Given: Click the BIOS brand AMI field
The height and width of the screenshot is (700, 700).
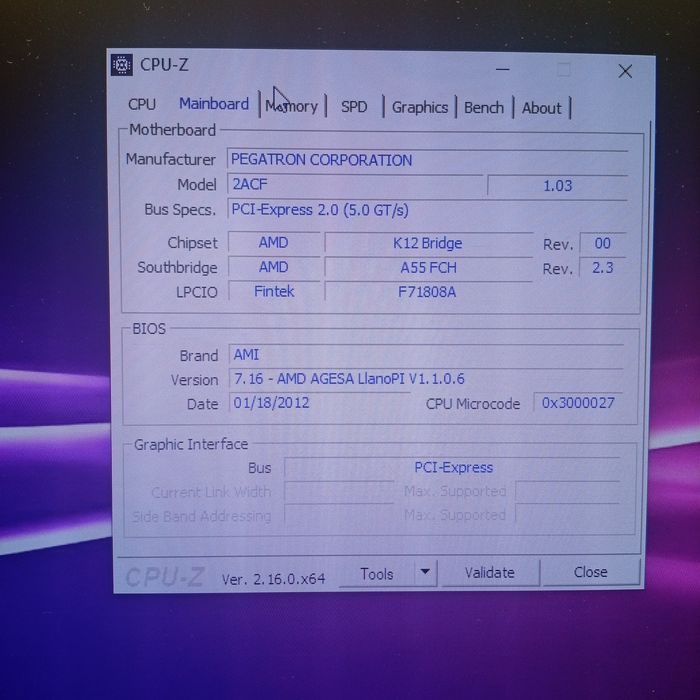Looking at the screenshot, I should (426, 354).
